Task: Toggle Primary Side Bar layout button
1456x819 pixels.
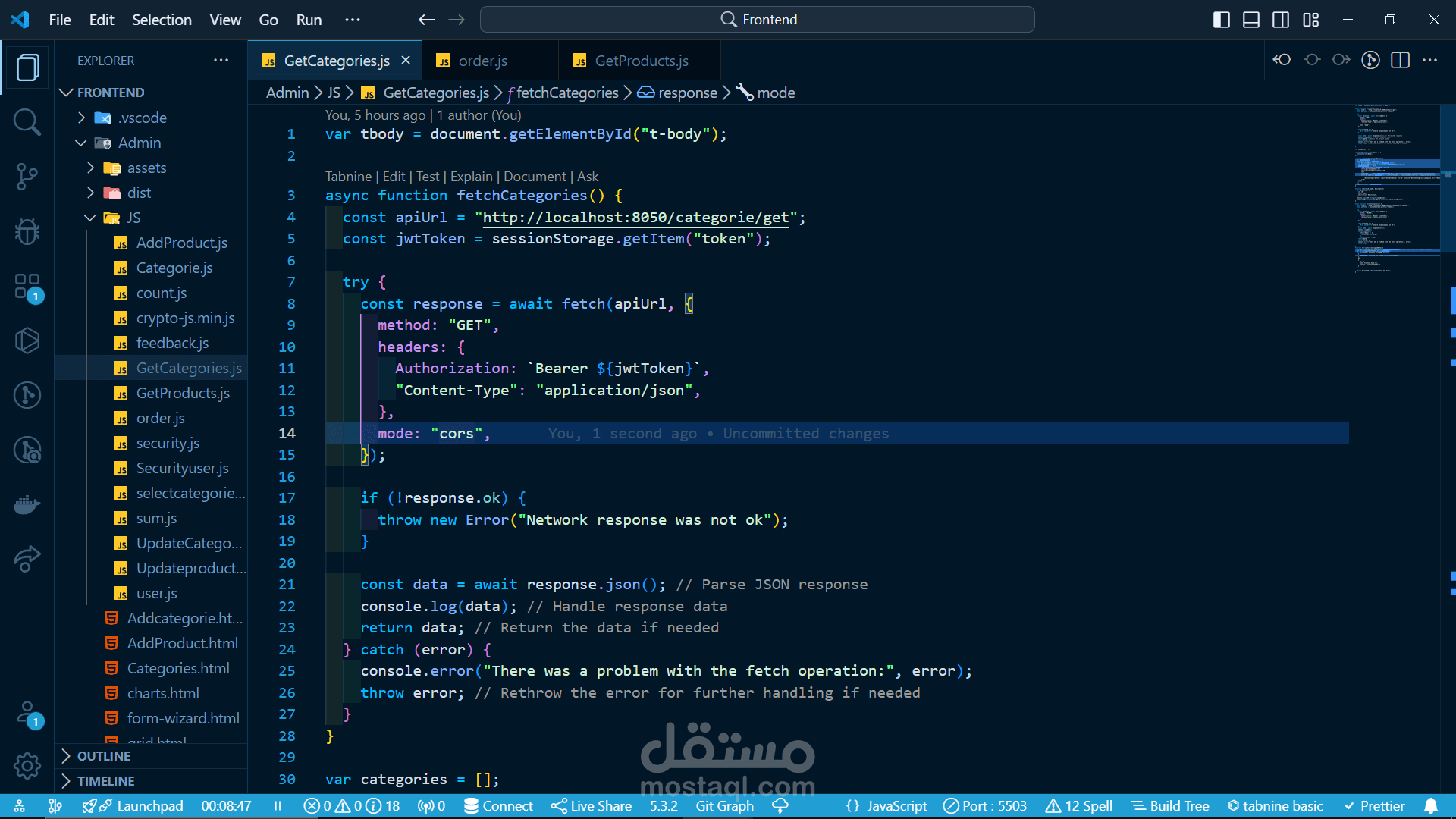Action: click(x=1222, y=20)
